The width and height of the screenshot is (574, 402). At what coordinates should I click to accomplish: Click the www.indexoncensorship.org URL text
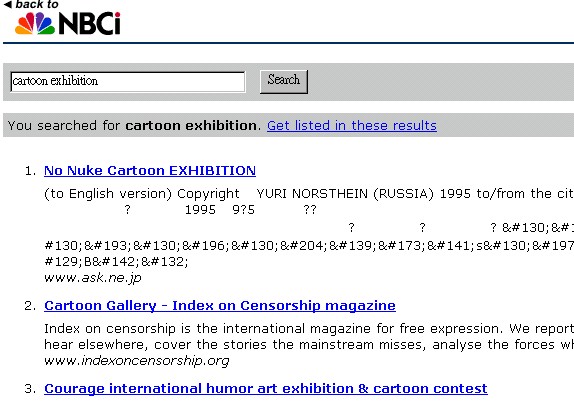click(x=137, y=361)
